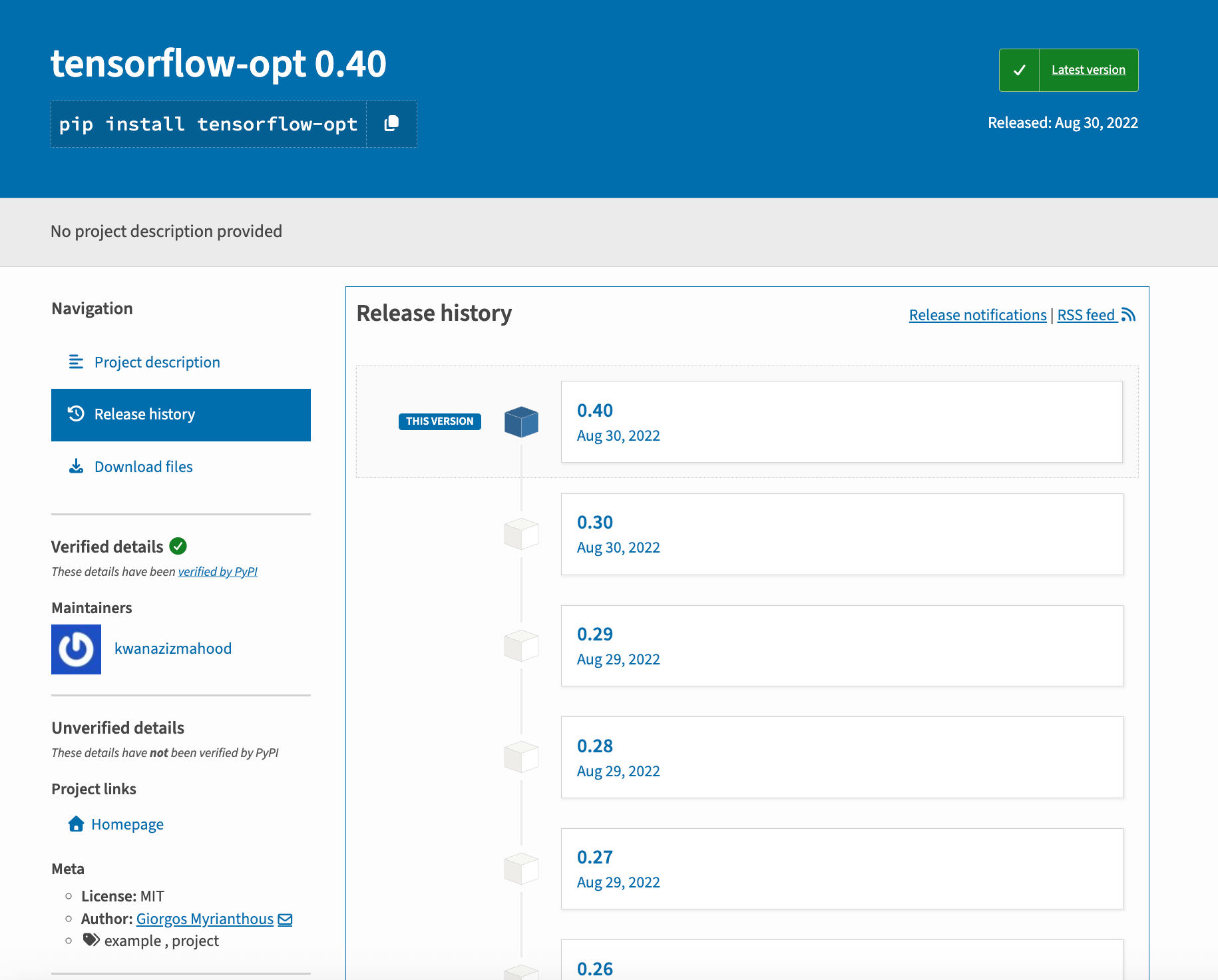Email author Giorgos Myrianthous
Image resolution: width=1218 pixels, height=980 pixels.
point(205,919)
